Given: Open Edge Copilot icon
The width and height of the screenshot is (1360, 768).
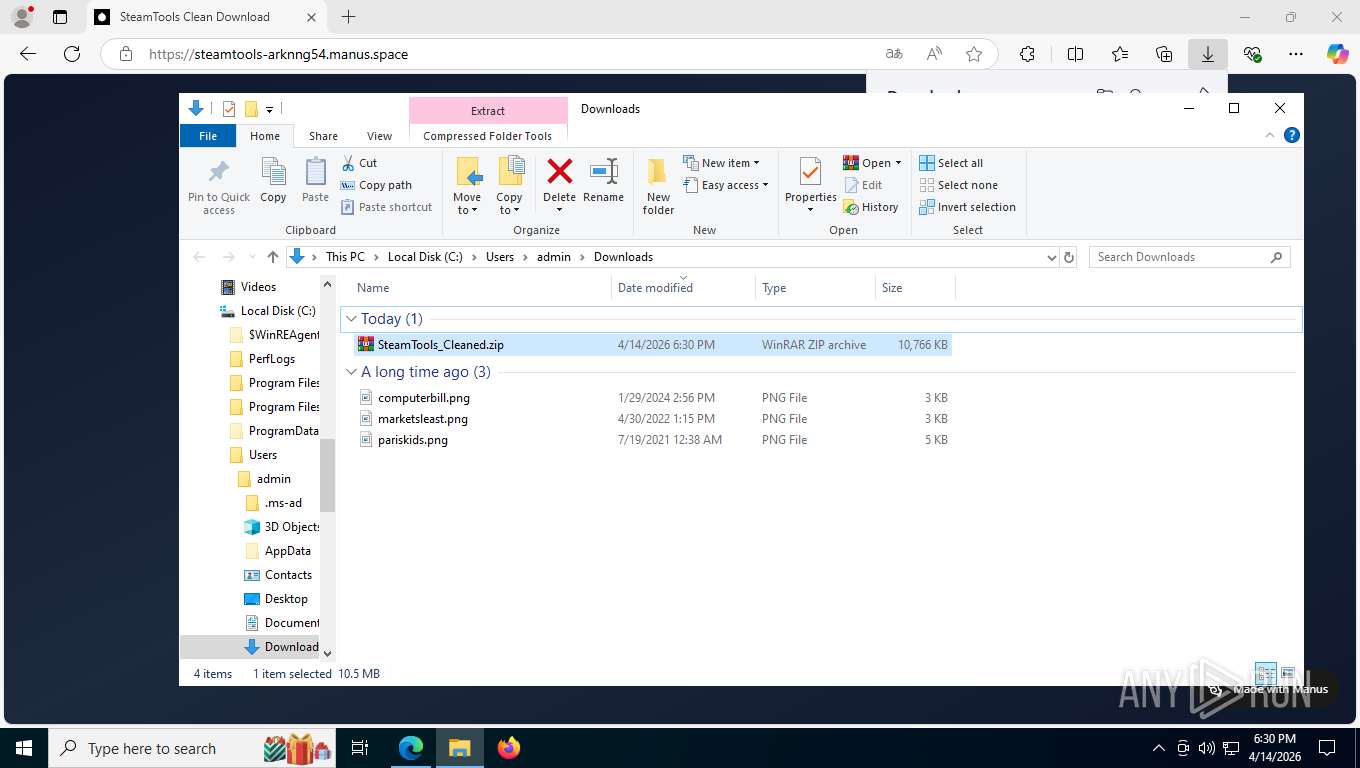Looking at the screenshot, I should point(1337,54).
